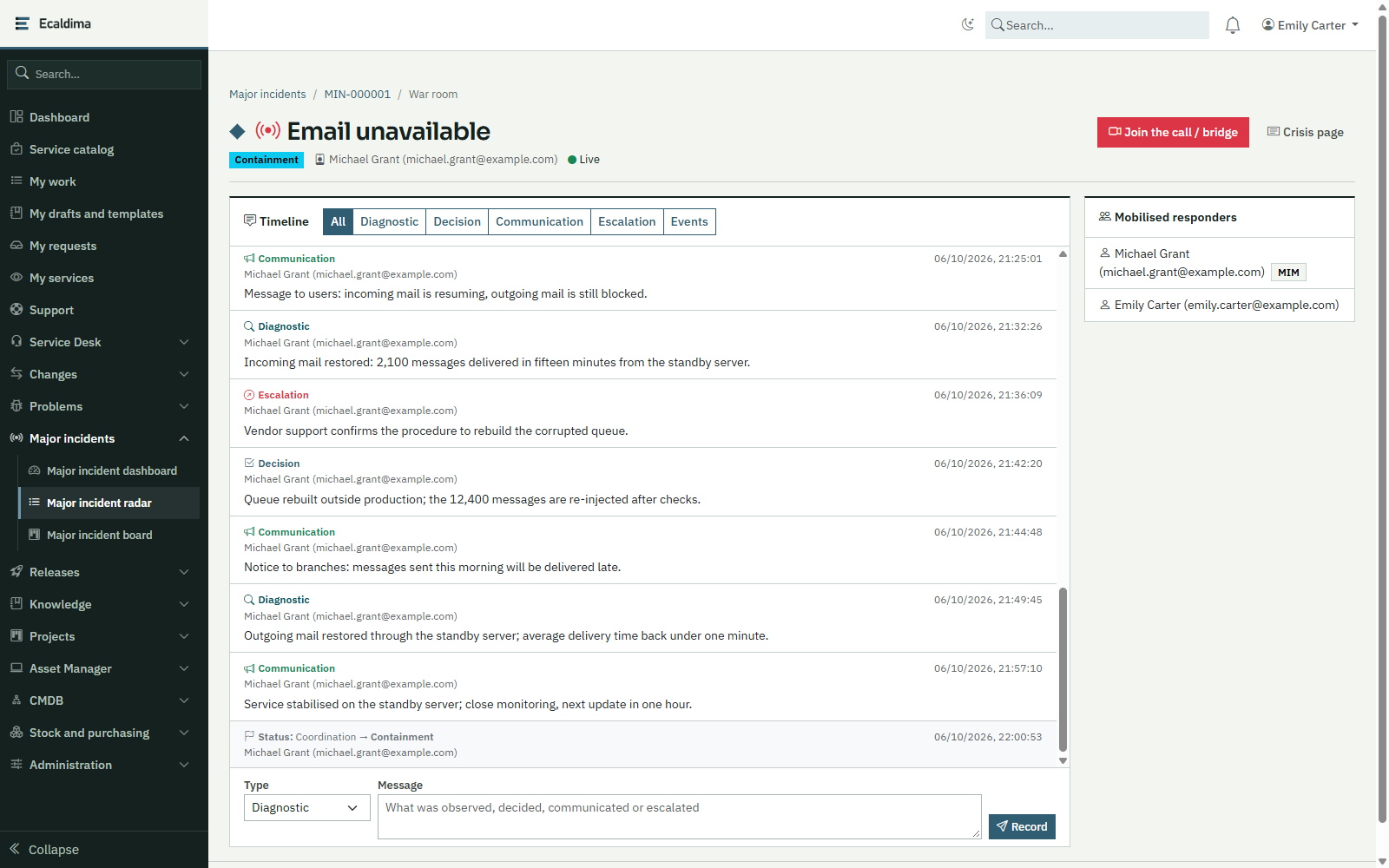Viewport: 1389px width, 868px height.
Task: Open Service catalog in sidebar
Action: click(x=104, y=149)
